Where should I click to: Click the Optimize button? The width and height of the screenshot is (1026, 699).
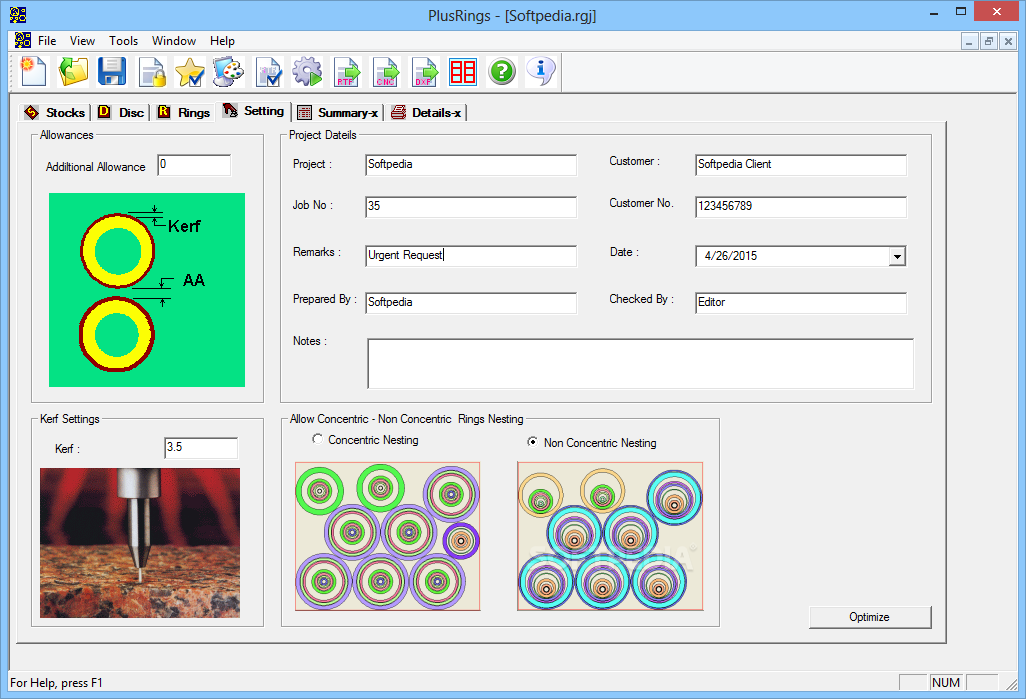[x=870, y=617]
